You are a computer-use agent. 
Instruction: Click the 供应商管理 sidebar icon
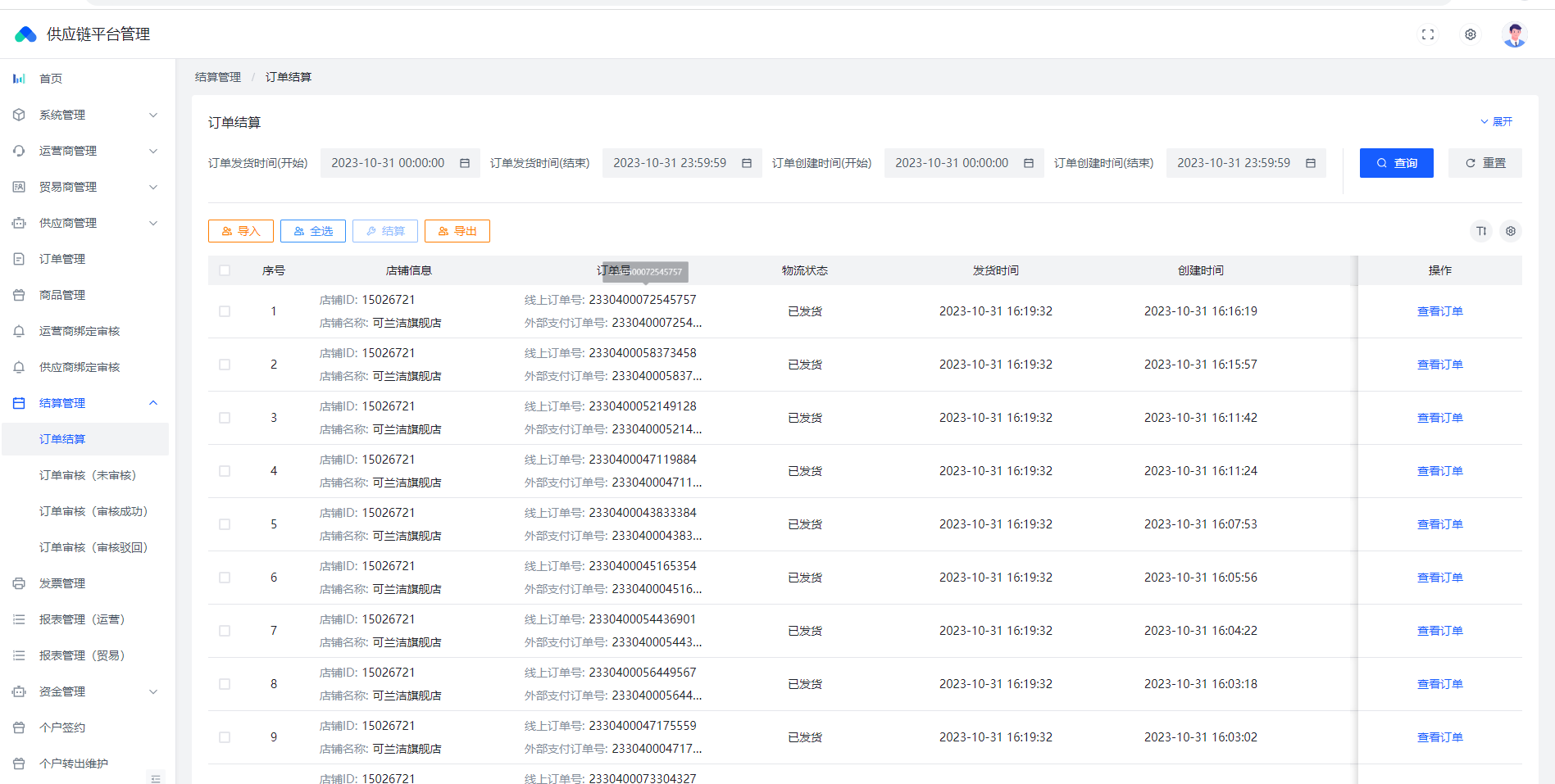pyautogui.click(x=19, y=223)
